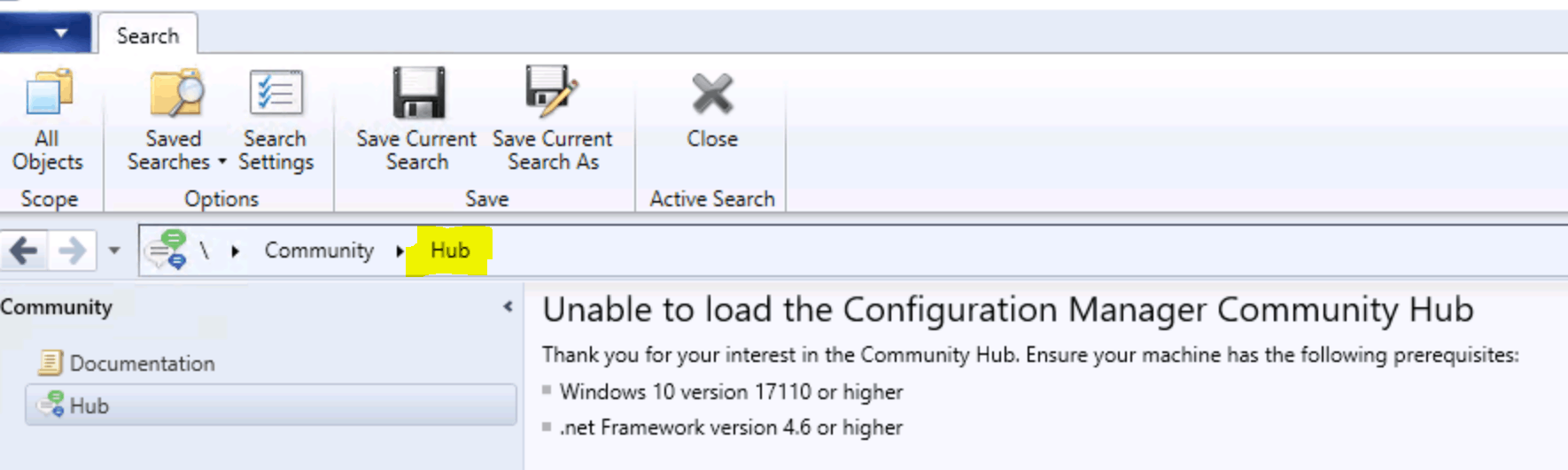Viewport: 1568px width, 470px height.
Task: Go back with the left arrow
Action: click(24, 251)
